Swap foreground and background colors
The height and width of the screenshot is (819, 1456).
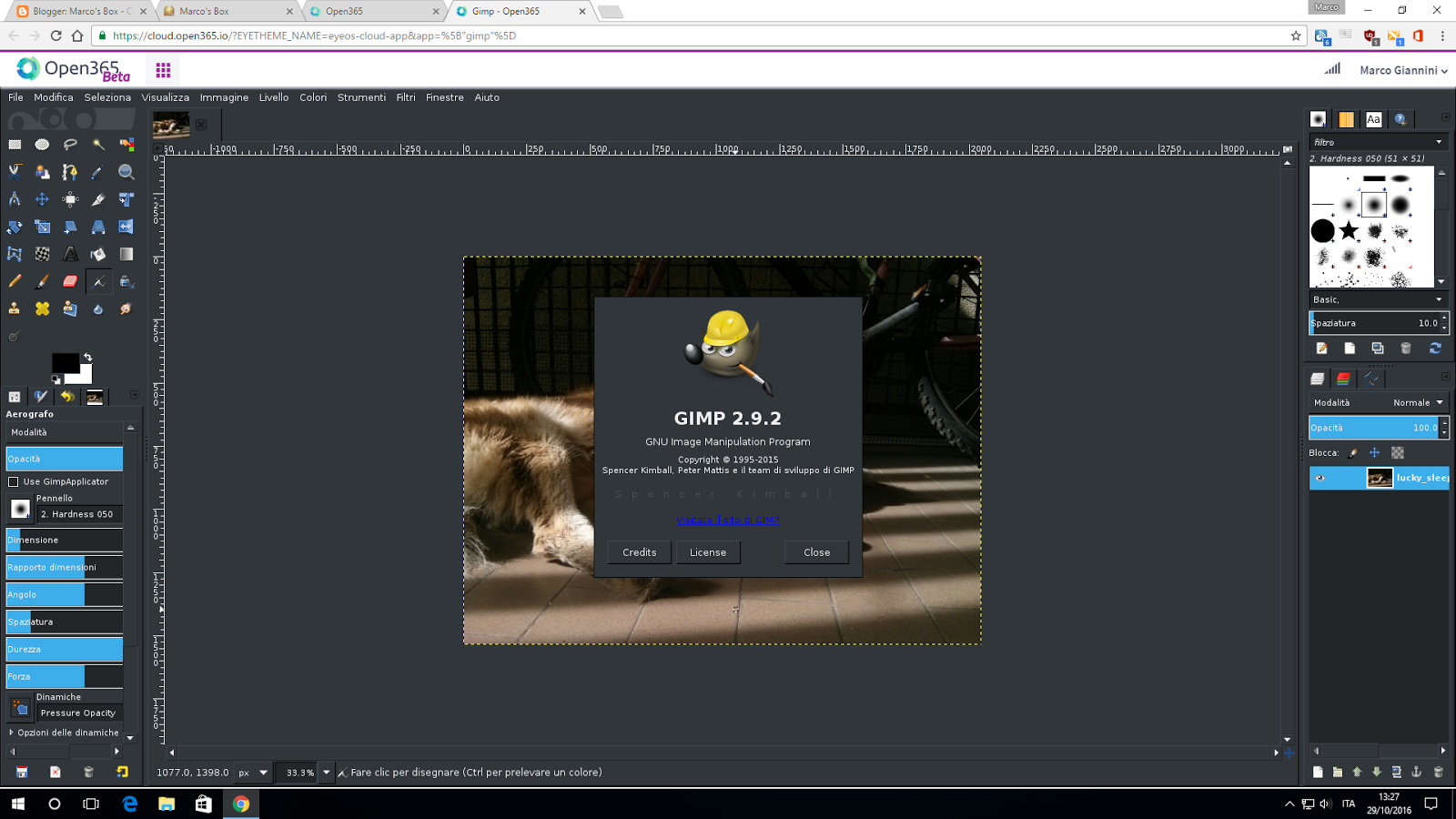click(87, 357)
